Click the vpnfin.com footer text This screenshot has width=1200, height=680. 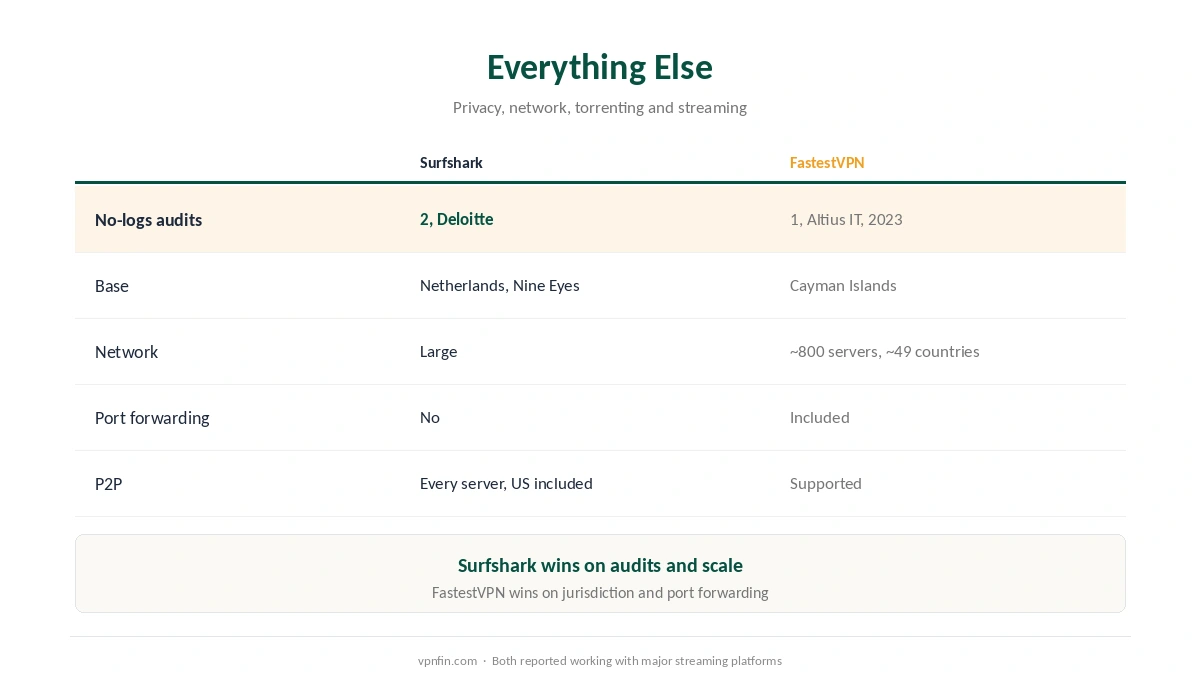click(446, 661)
